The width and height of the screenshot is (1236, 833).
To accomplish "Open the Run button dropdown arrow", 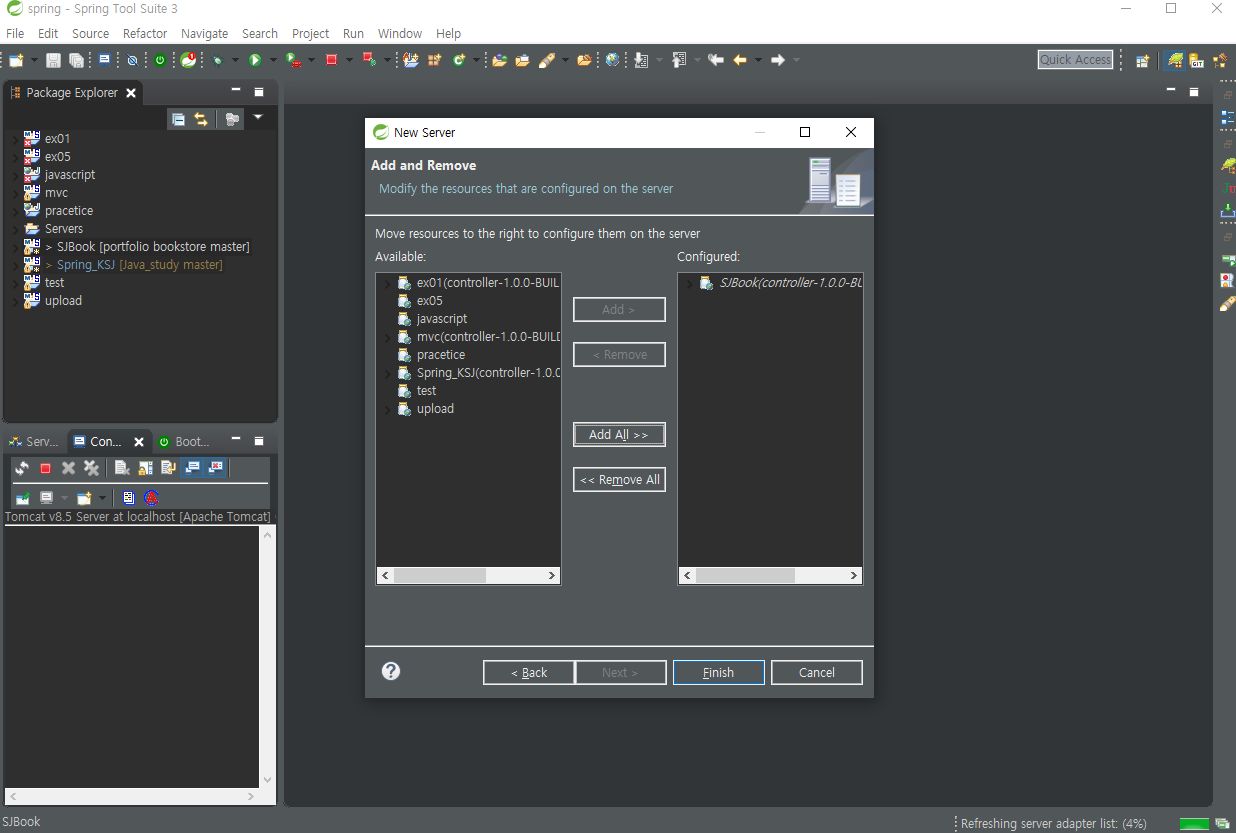I will pyautogui.click(x=273, y=60).
